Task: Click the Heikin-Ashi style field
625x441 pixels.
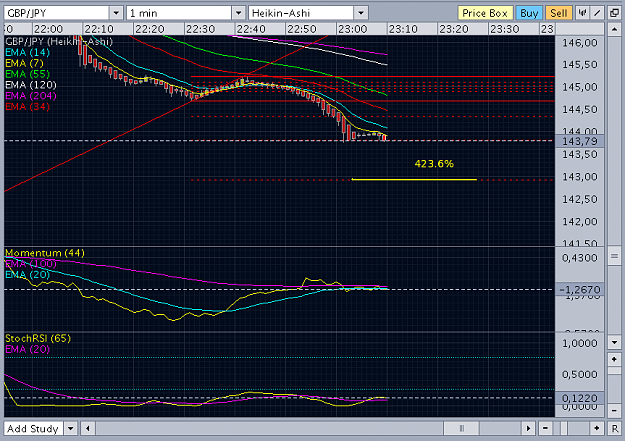Action: (301, 13)
